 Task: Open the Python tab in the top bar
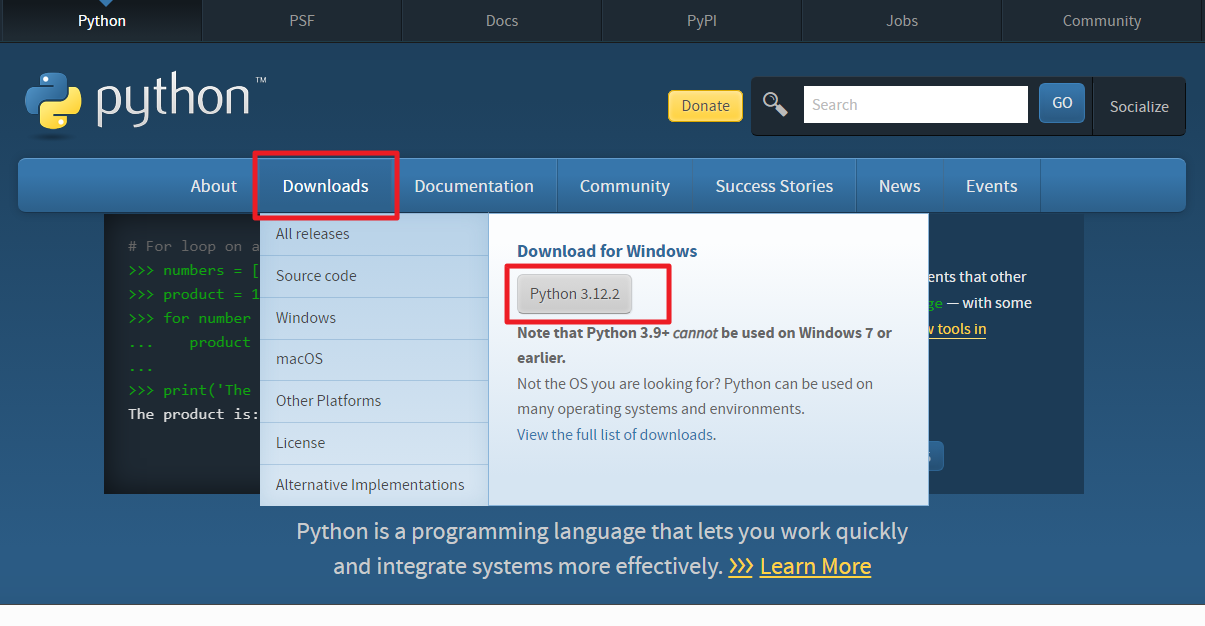102,20
